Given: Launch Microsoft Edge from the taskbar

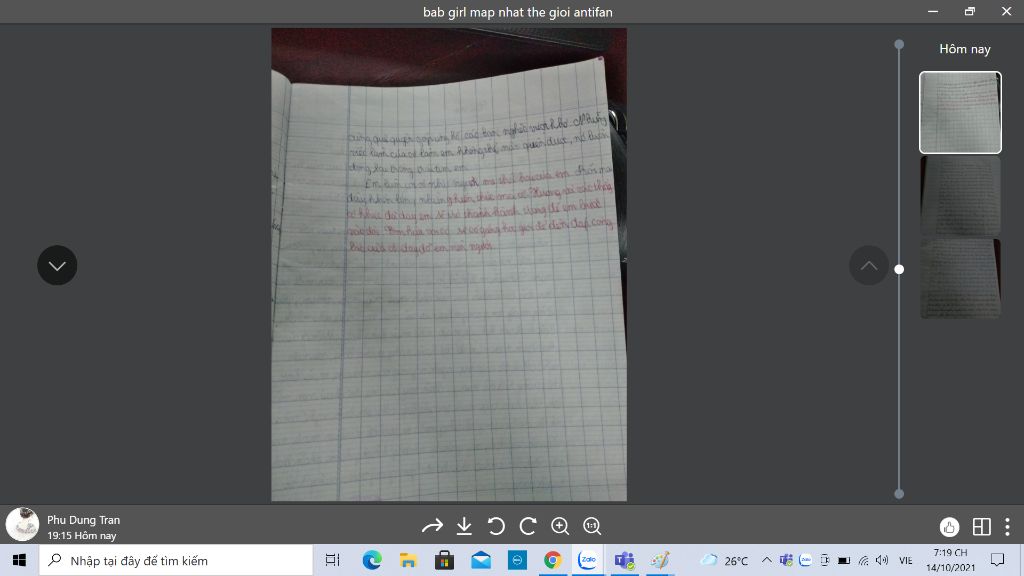Looking at the screenshot, I should [x=372, y=560].
